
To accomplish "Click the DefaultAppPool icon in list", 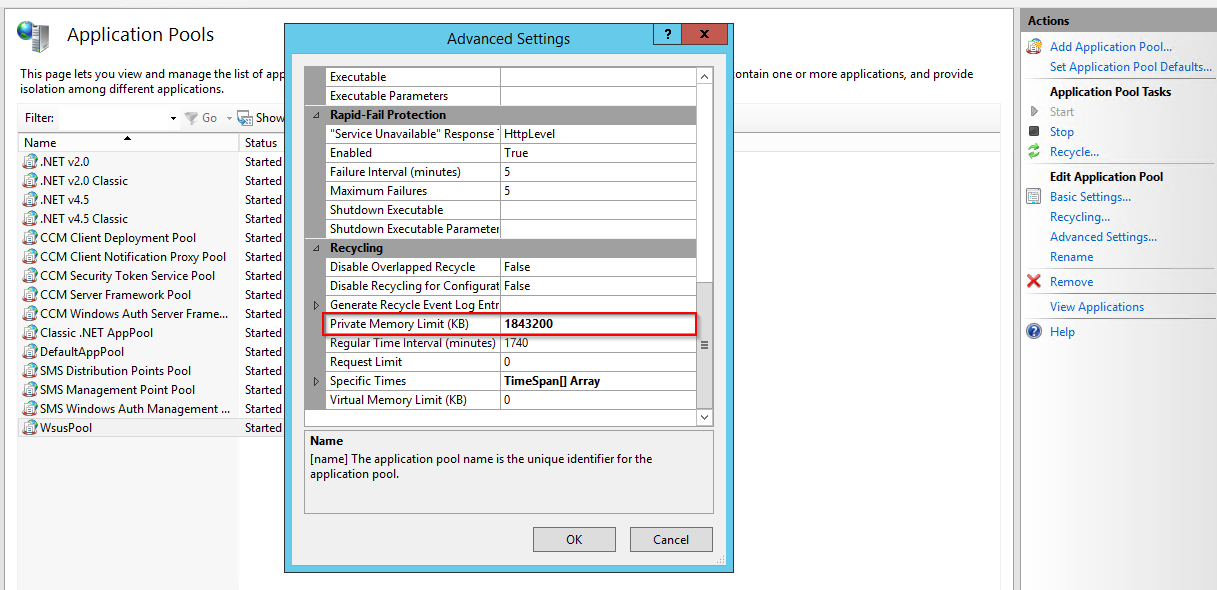I will (x=30, y=352).
